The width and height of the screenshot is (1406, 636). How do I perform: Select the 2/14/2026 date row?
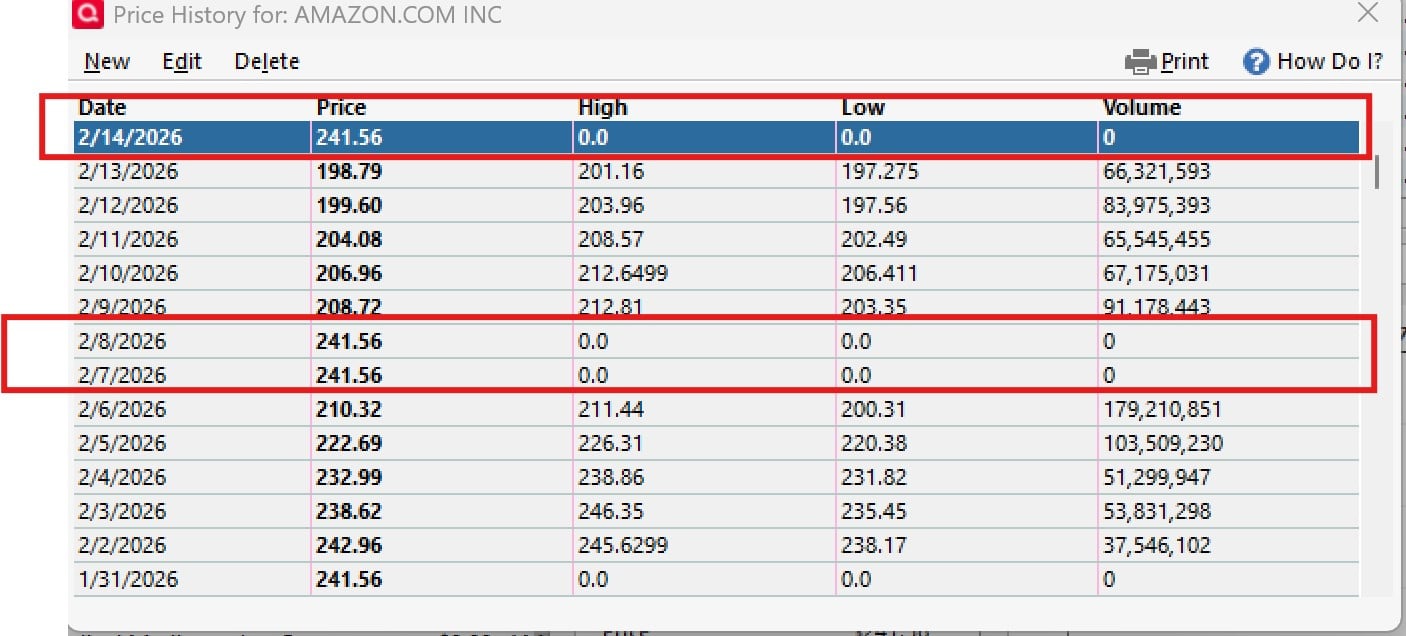[717, 138]
